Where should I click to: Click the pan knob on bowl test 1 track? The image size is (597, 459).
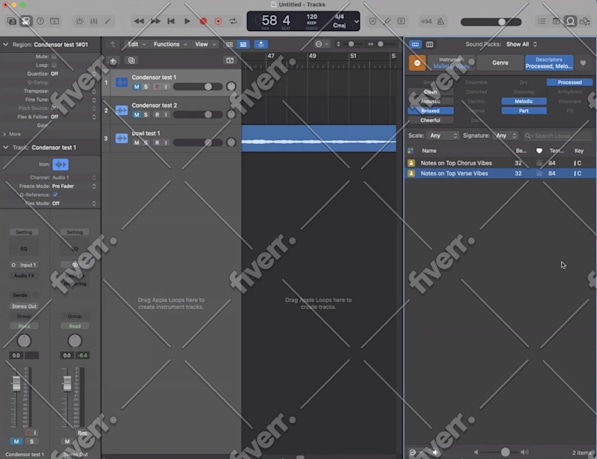pyautogui.click(x=231, y=142)
